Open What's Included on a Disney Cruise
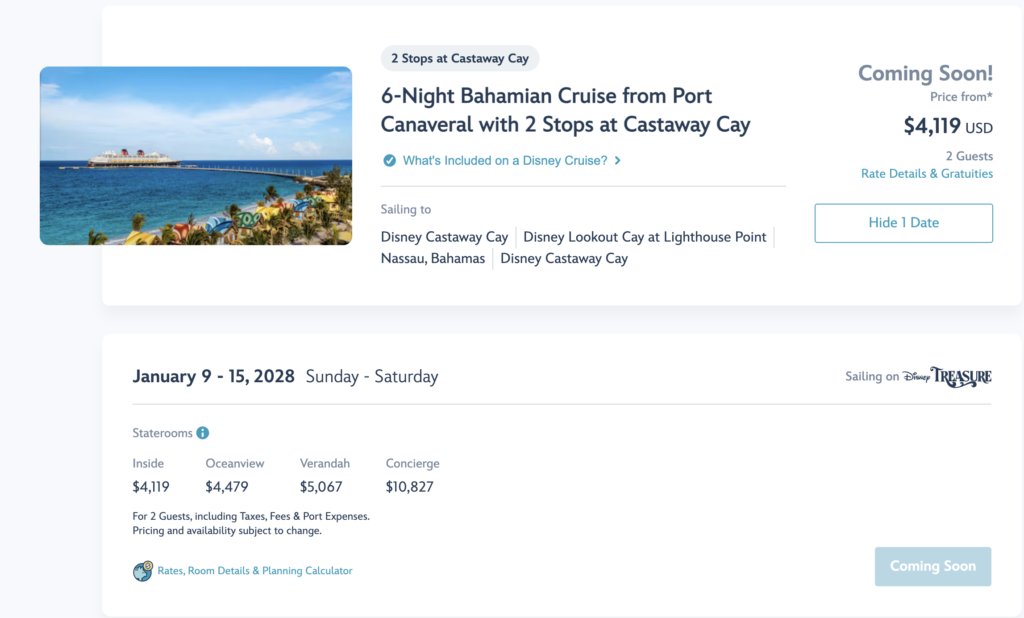This screenshot has height=618, width=1024. pos(505,161)
